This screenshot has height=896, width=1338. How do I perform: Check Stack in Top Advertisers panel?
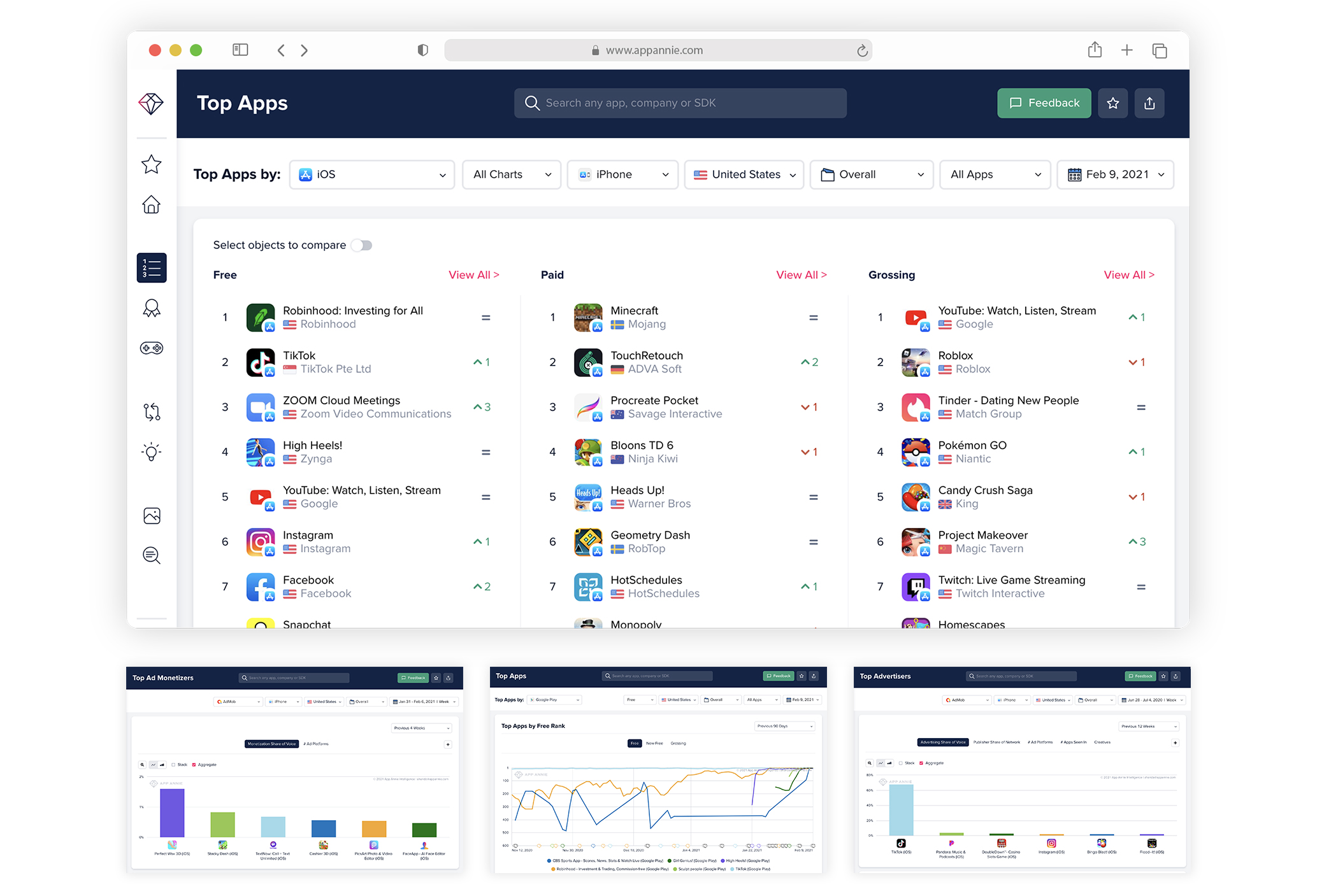pyautogui.click(x=901, y=763)
